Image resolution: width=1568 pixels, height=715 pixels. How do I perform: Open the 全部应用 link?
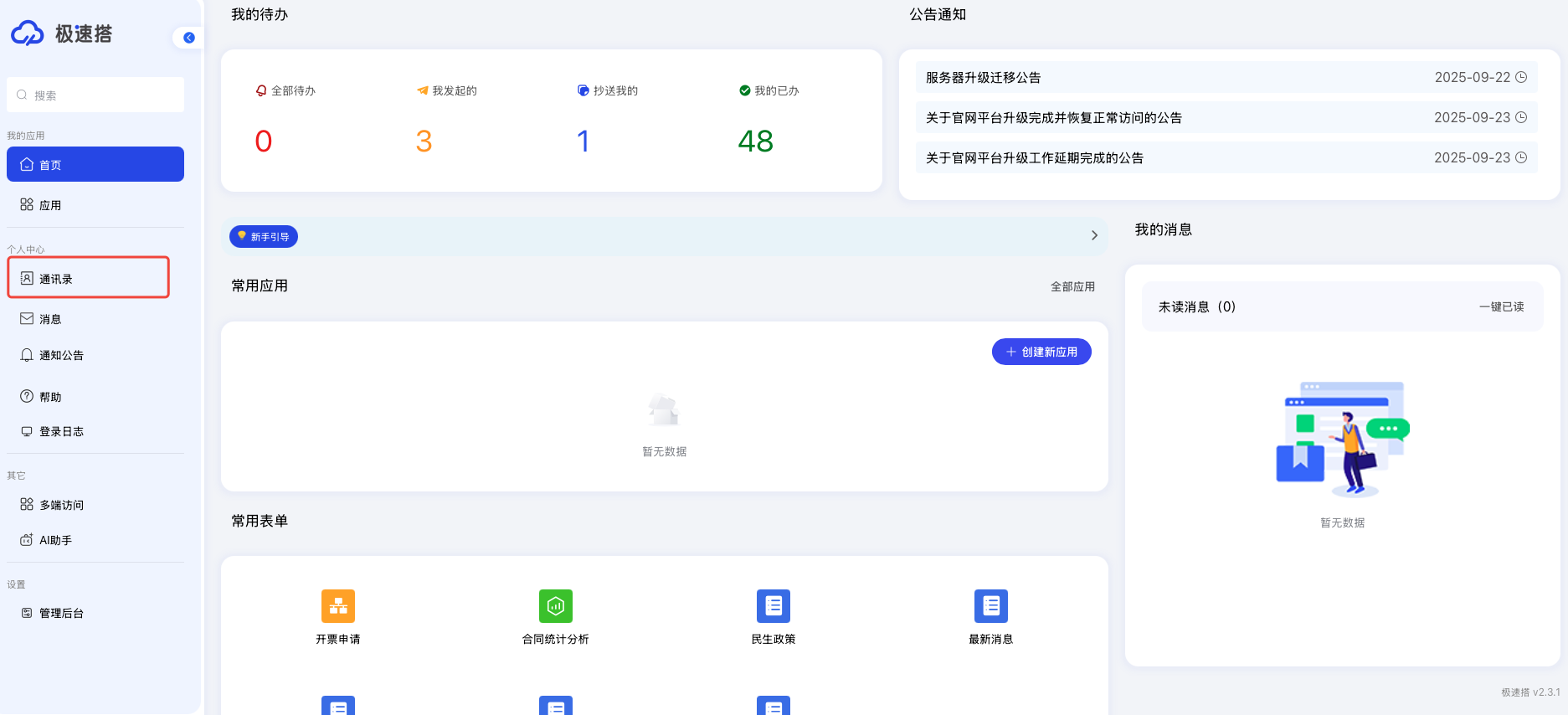[x=1072, y=286]
